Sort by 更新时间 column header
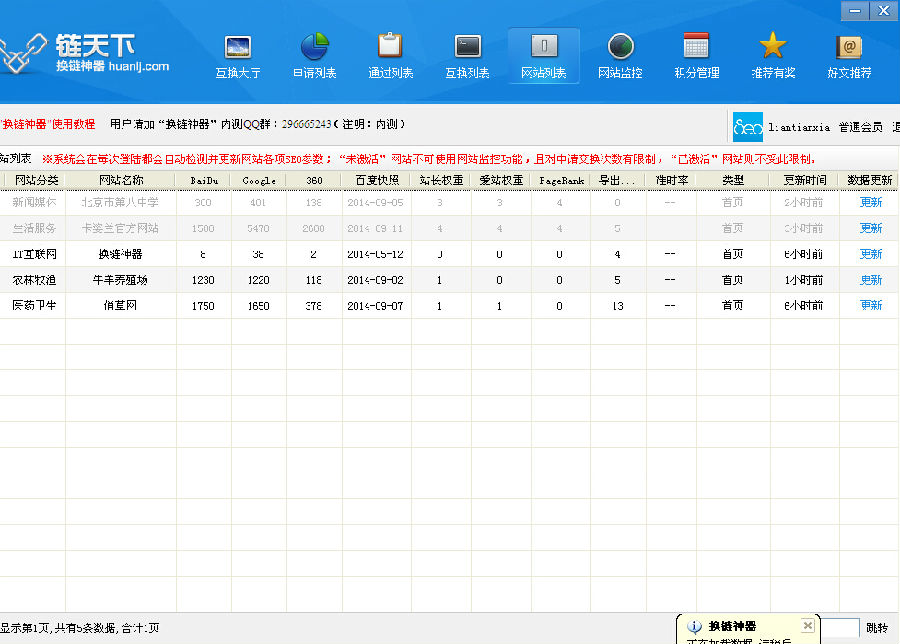This screenshot has height=644, width=900. [x=804, y=180]
